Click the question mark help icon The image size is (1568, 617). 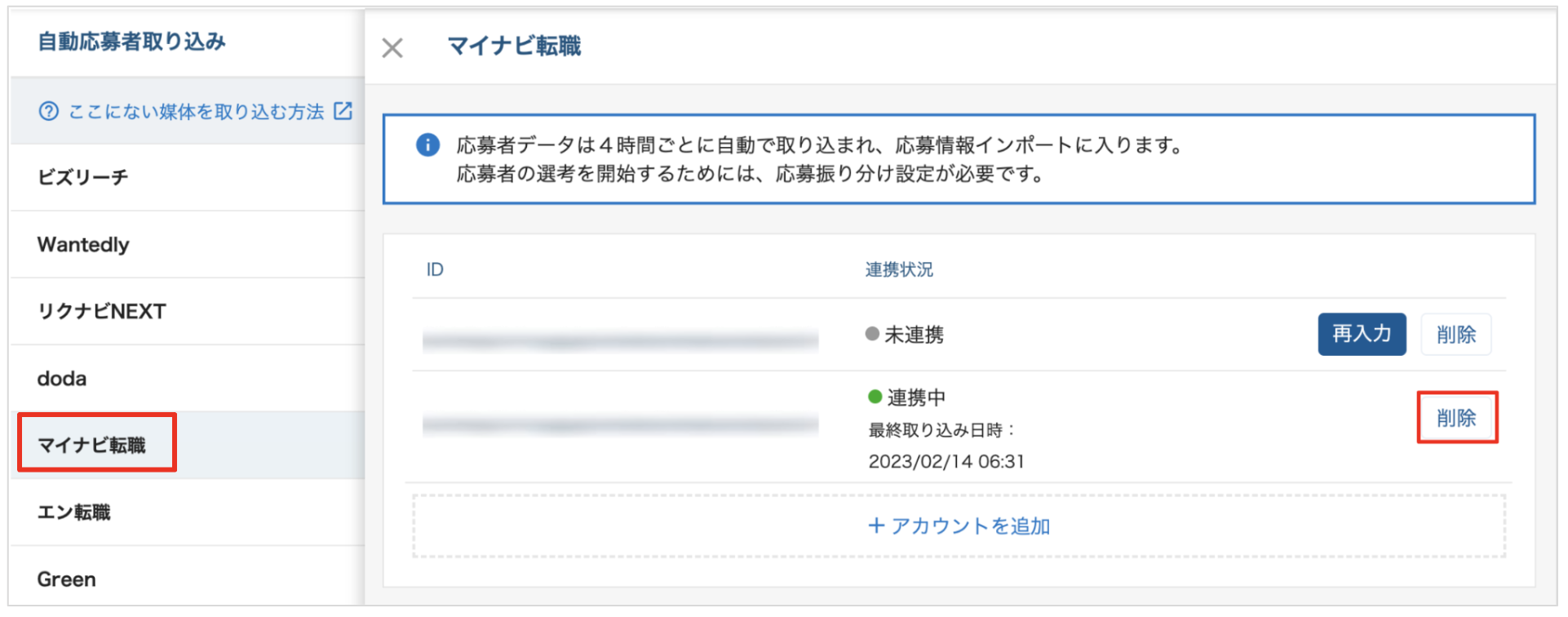(x=49, y=111)
